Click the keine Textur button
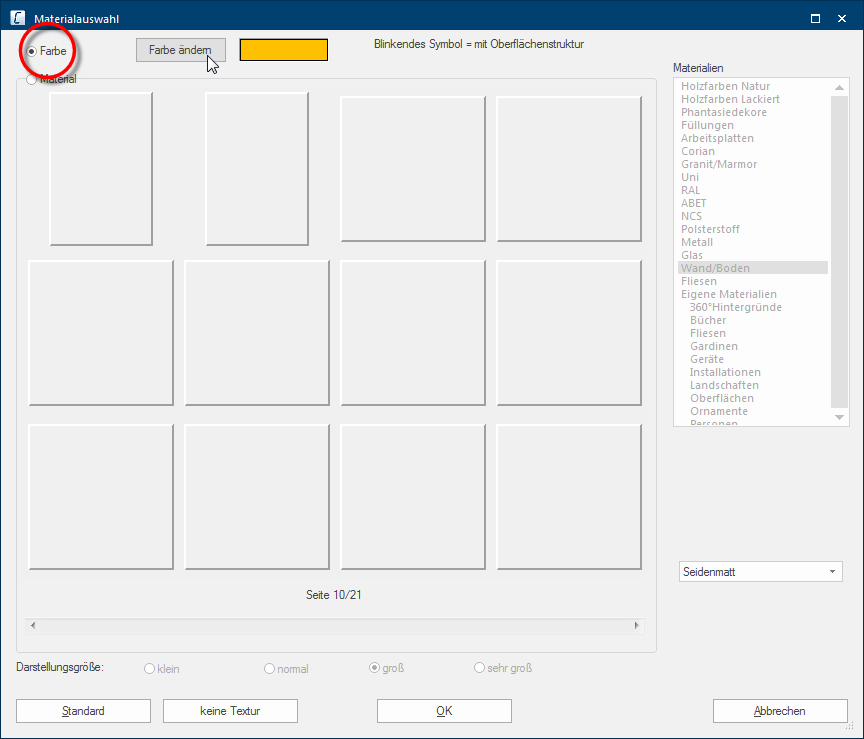The image size is (864, 739). (230, 711)
